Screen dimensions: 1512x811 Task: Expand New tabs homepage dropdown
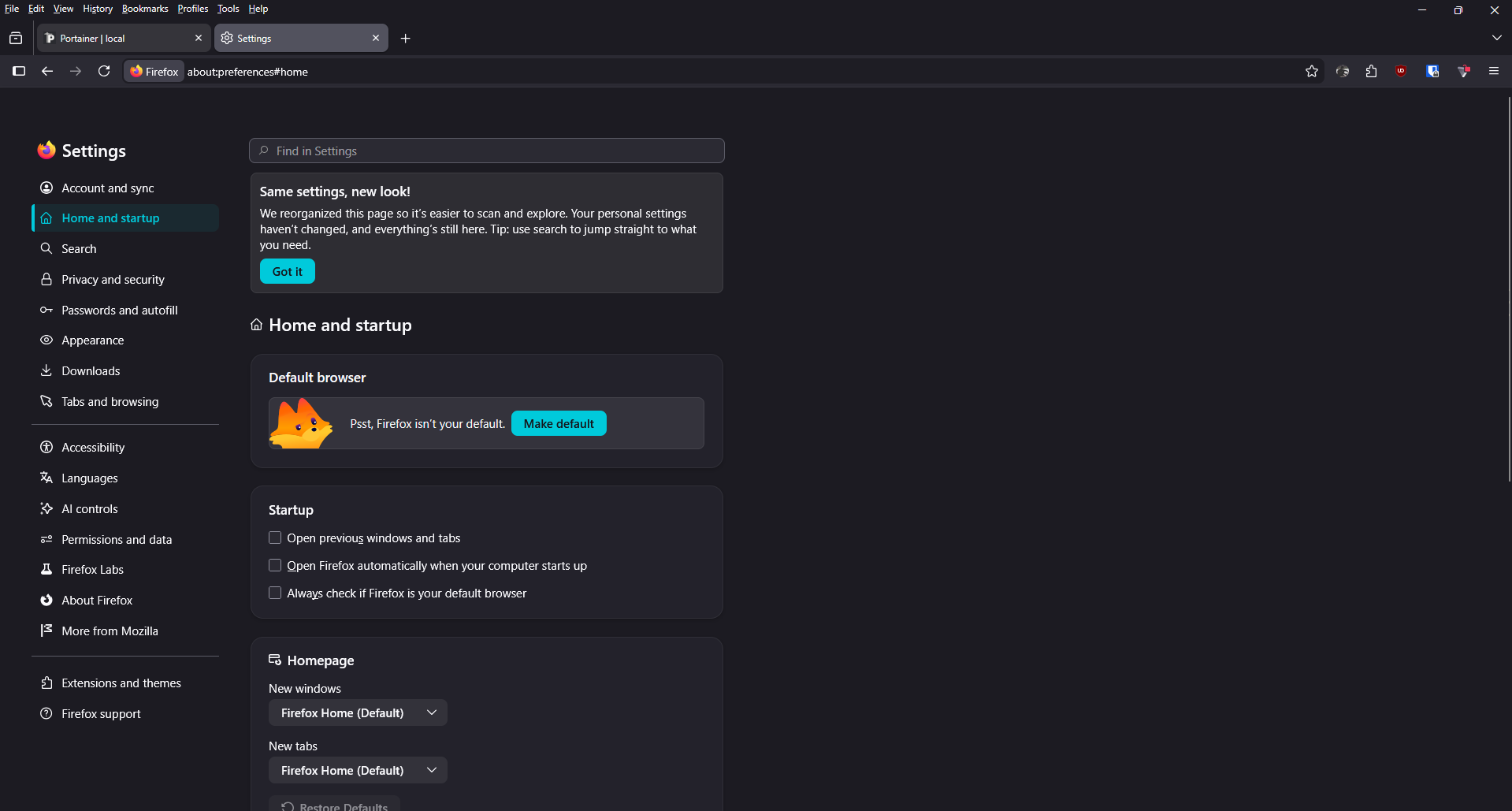[358, 770]
